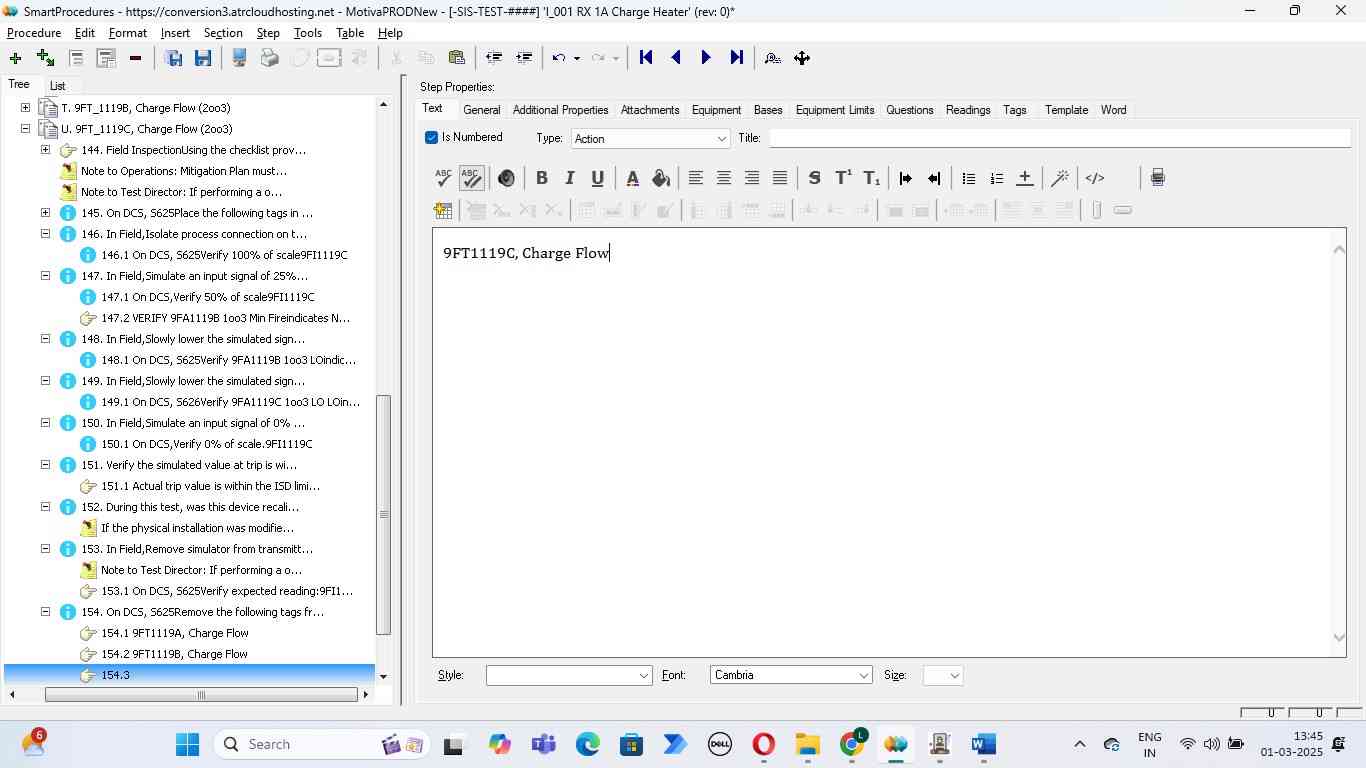Apply bold formatting with the B icon
The height and width of the screenshot is (768, 1366).
coord(542,178)
